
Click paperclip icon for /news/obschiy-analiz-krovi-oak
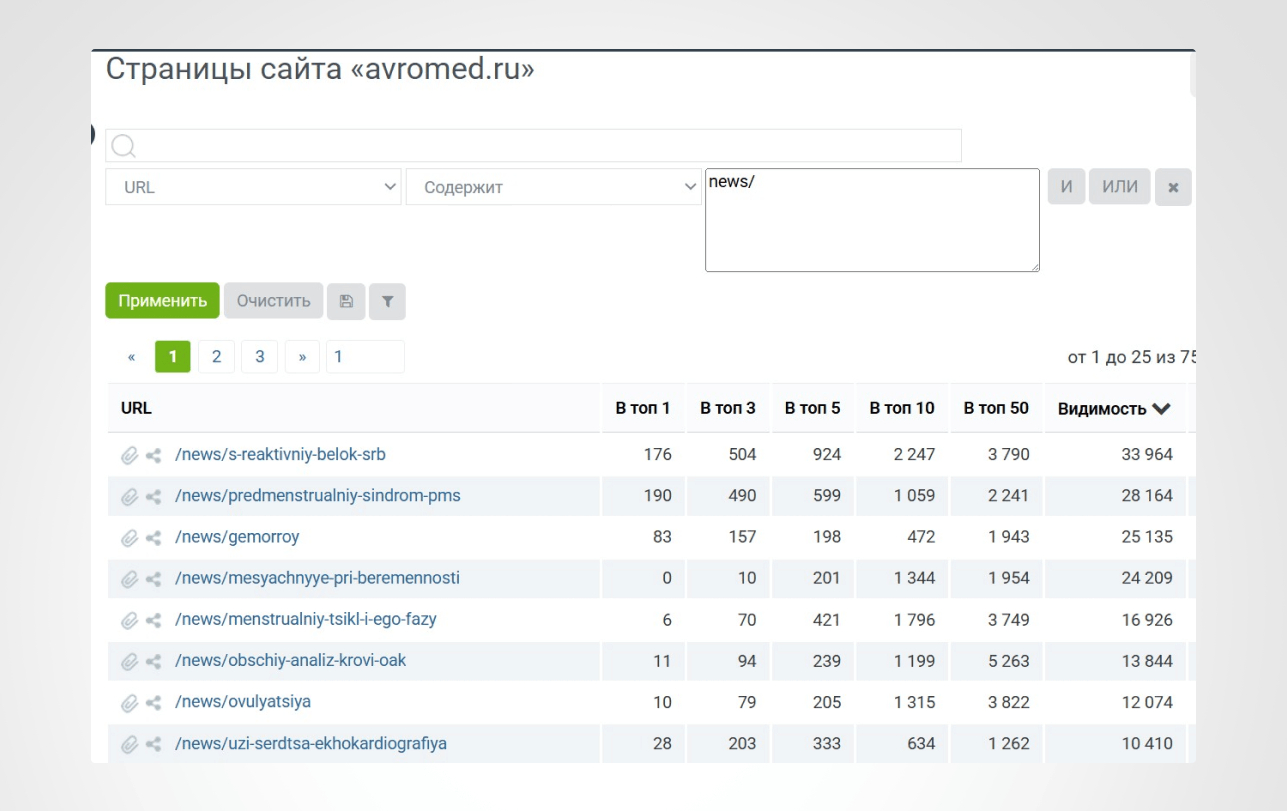point(129,661)
